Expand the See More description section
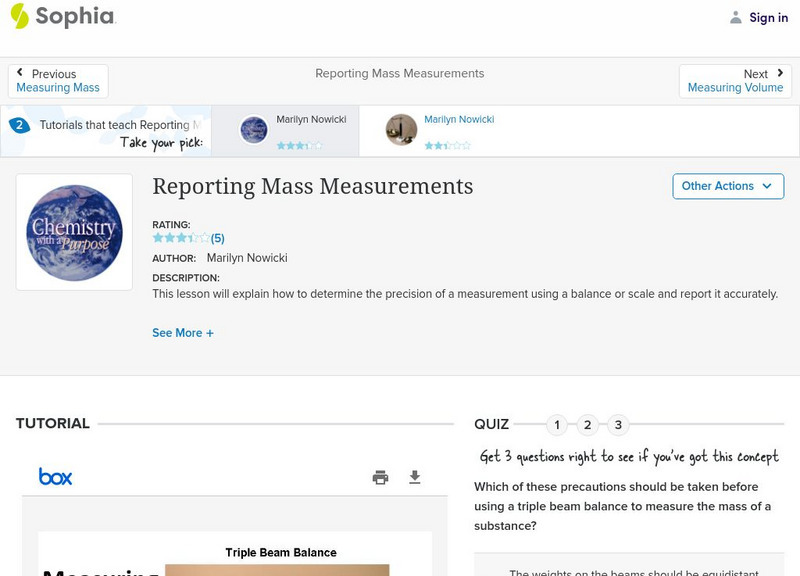 [x=182, y=333]
